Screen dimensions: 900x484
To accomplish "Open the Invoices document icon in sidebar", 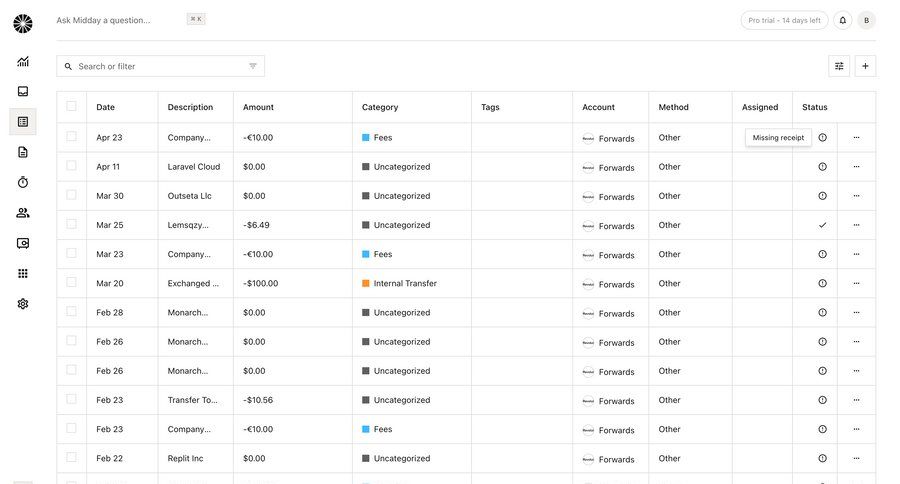I will (23, 152).
